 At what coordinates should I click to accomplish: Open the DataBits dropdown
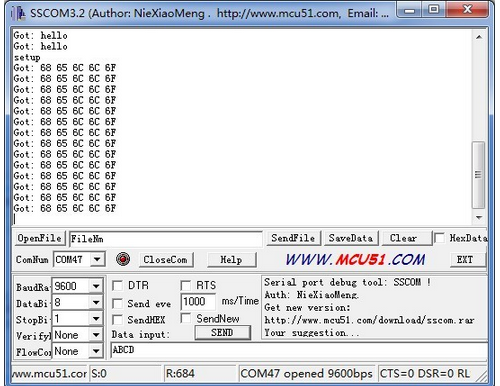point(96,302)
